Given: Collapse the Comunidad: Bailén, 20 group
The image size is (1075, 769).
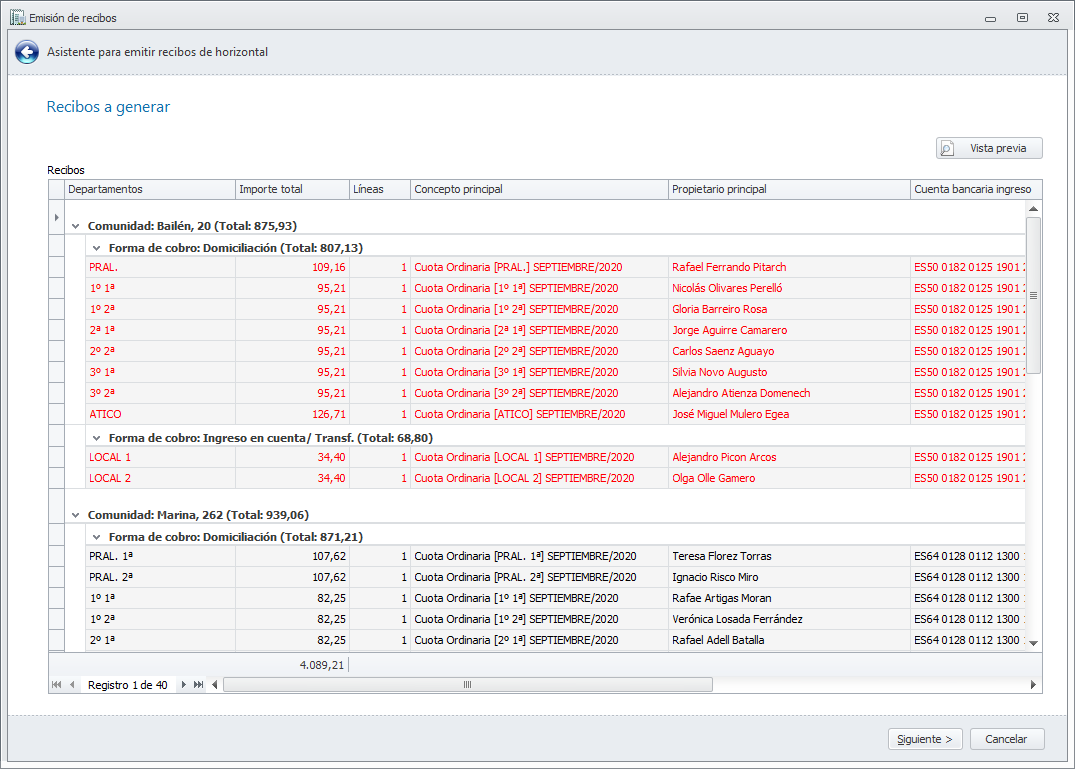Looking at the screenshot, I should point(76,226).
